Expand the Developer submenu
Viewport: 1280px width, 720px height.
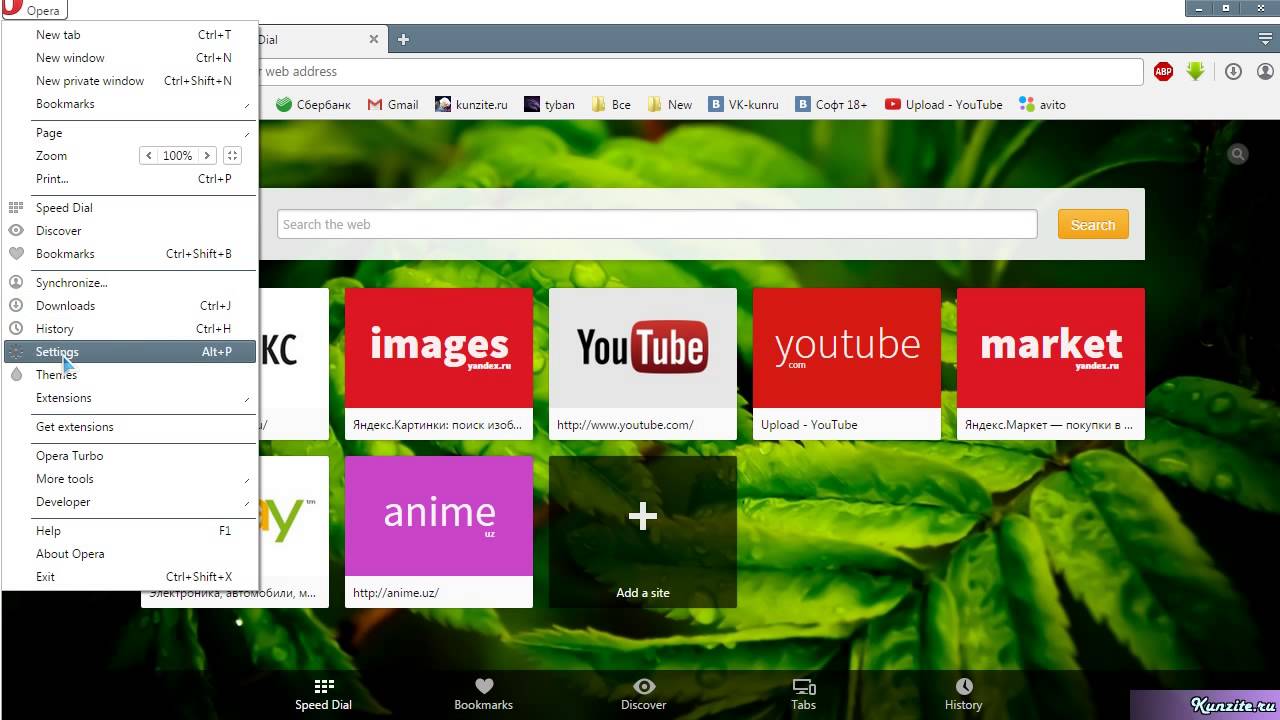[130, 502]
